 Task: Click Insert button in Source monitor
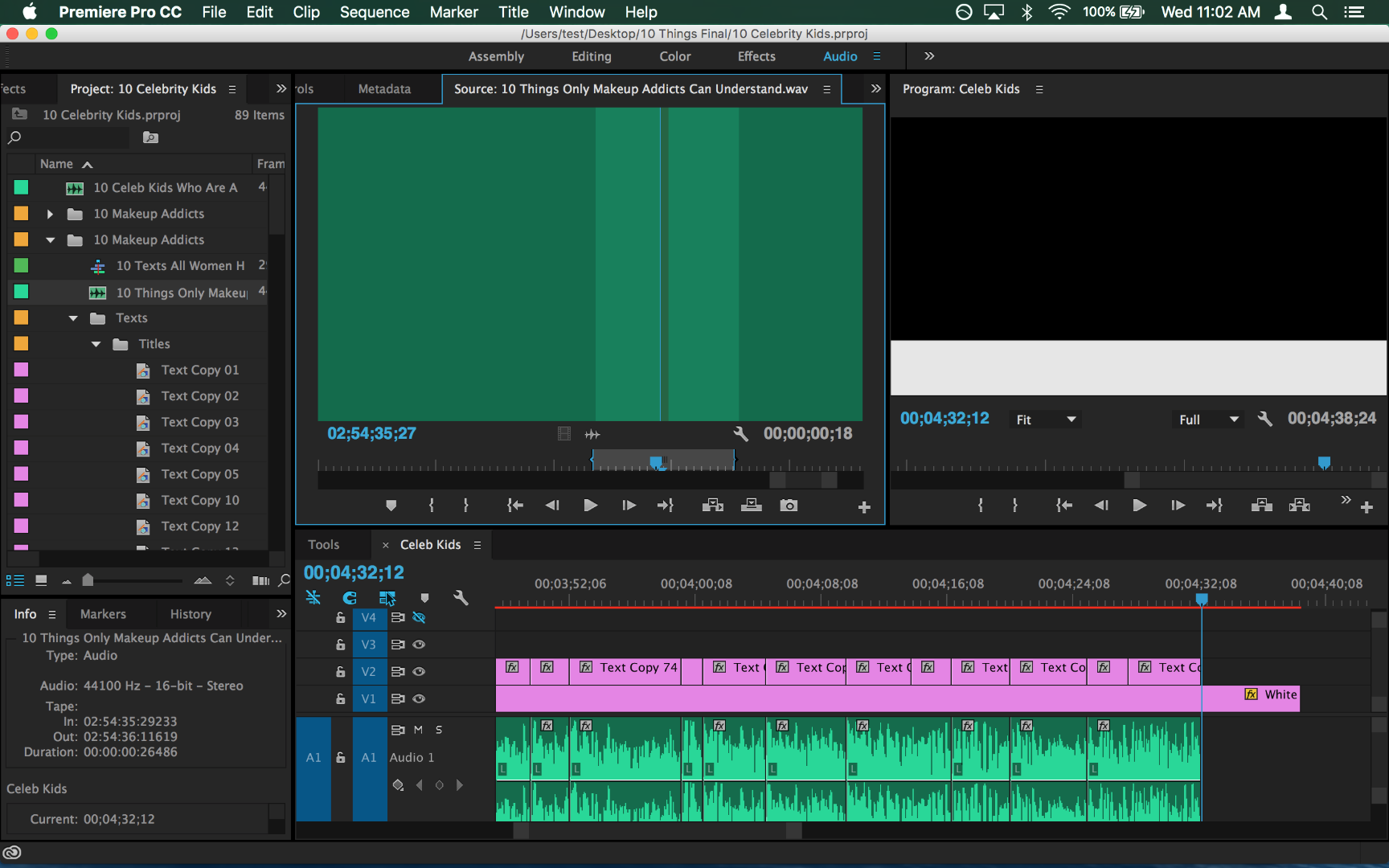[x=713, y=506]
